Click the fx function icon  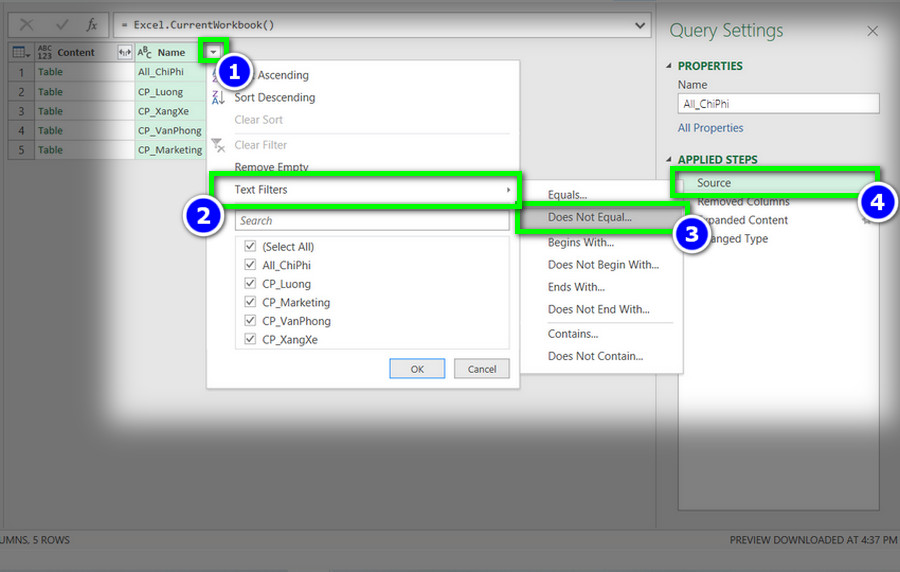(91, 25)
